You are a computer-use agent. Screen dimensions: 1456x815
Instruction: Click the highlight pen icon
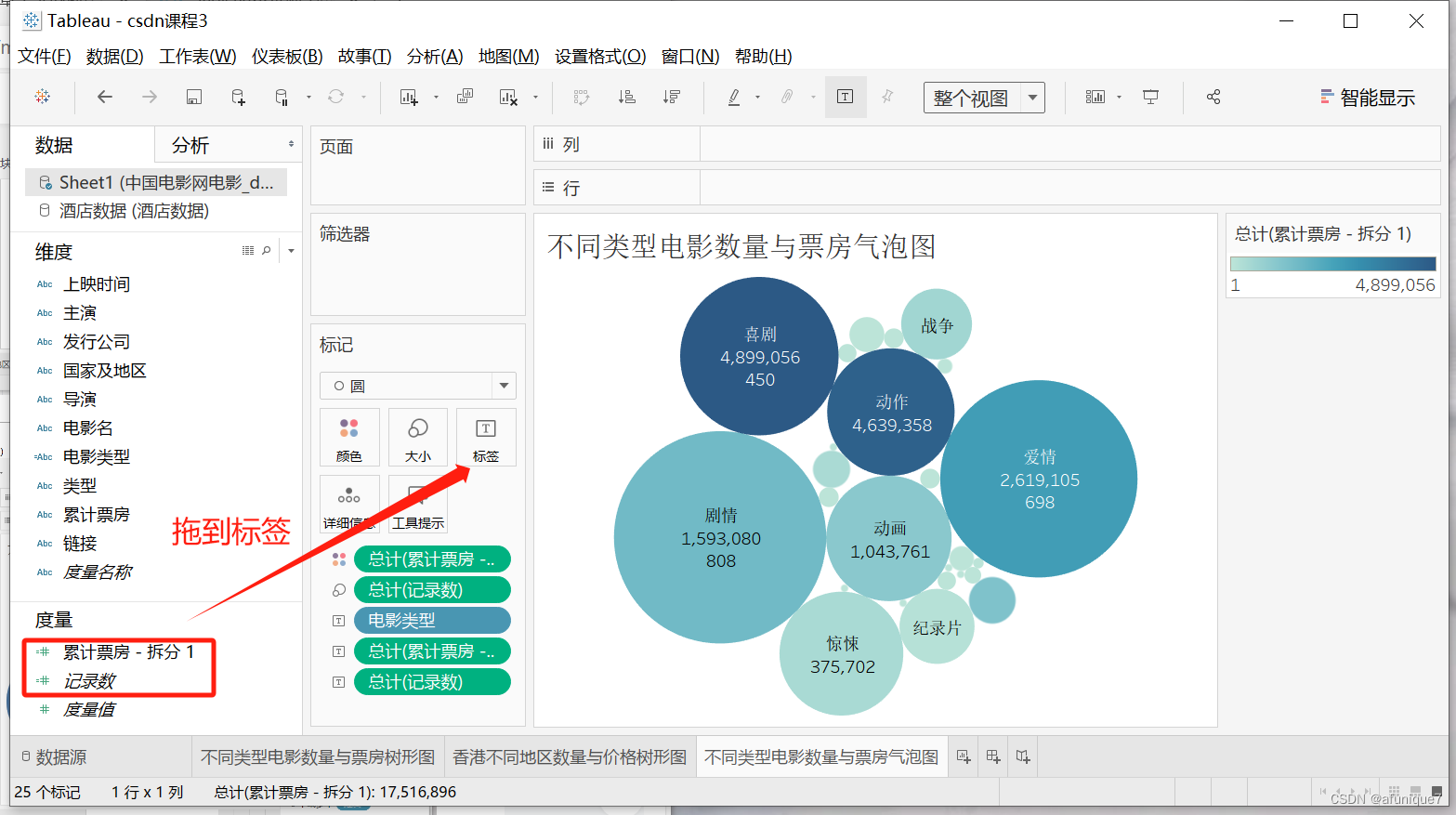(x=734, y=97)
